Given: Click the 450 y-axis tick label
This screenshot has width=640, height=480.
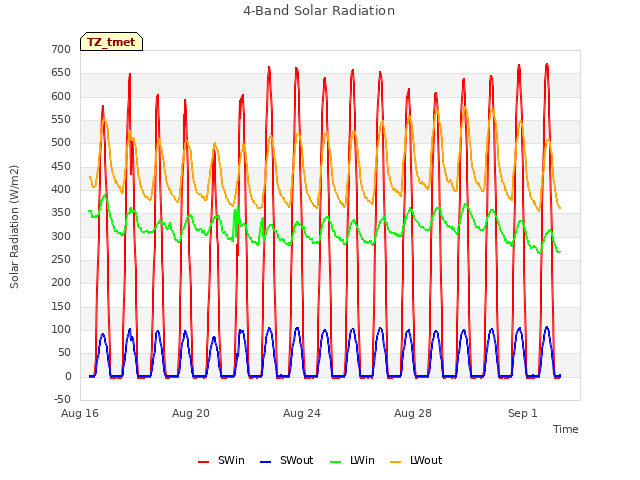Looking at the screenshot, I should click(61, 167).
